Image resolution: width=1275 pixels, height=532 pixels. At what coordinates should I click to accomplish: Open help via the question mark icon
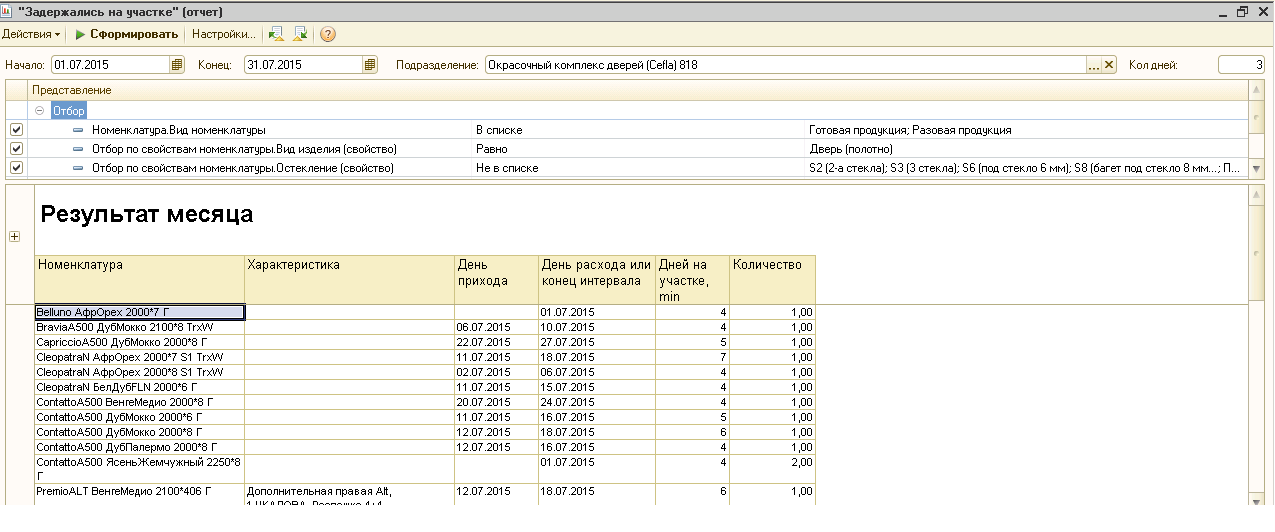tap(328, 34)
